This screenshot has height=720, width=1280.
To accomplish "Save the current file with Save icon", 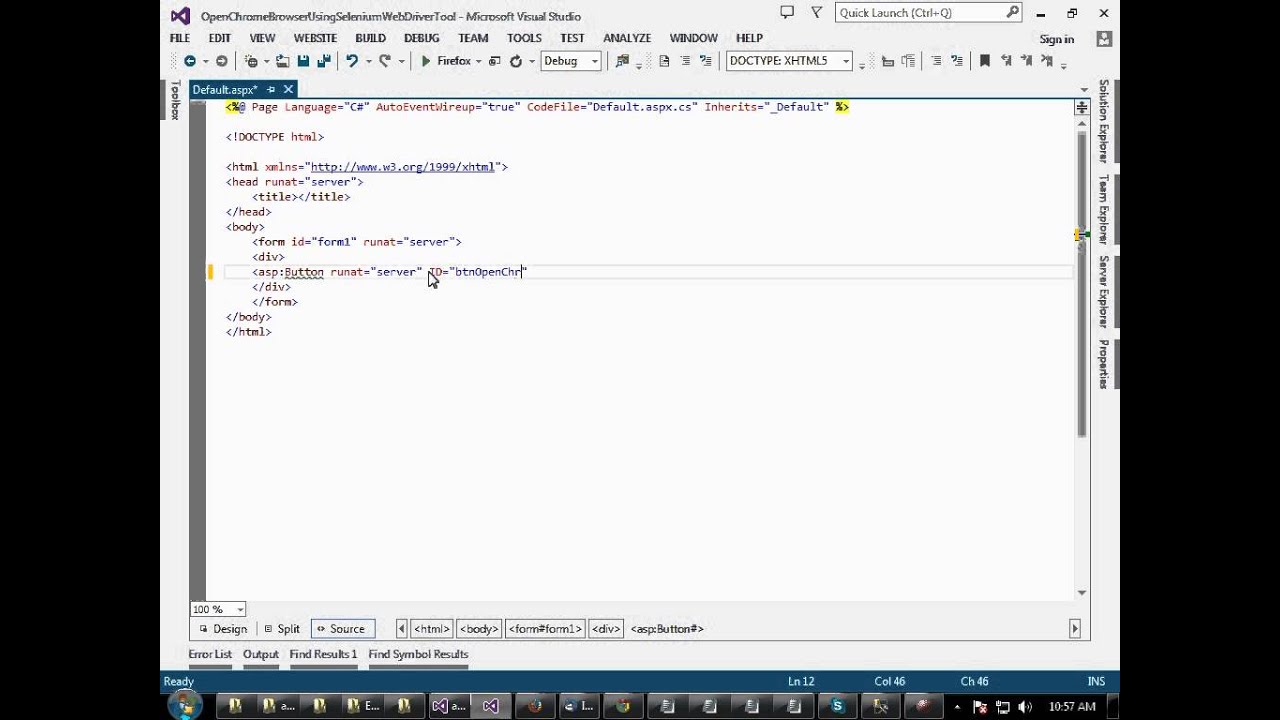I will point(303,61).
